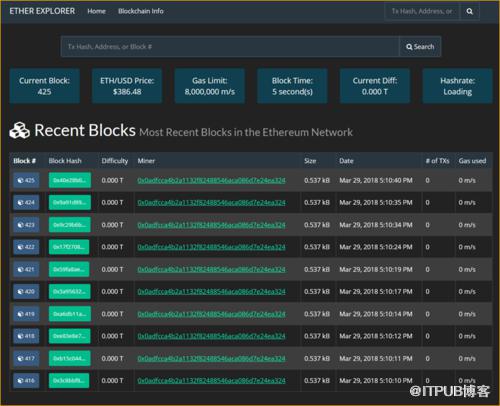Click the green block hash of block 425
500x406 pixels.
[x=70, y=180]
